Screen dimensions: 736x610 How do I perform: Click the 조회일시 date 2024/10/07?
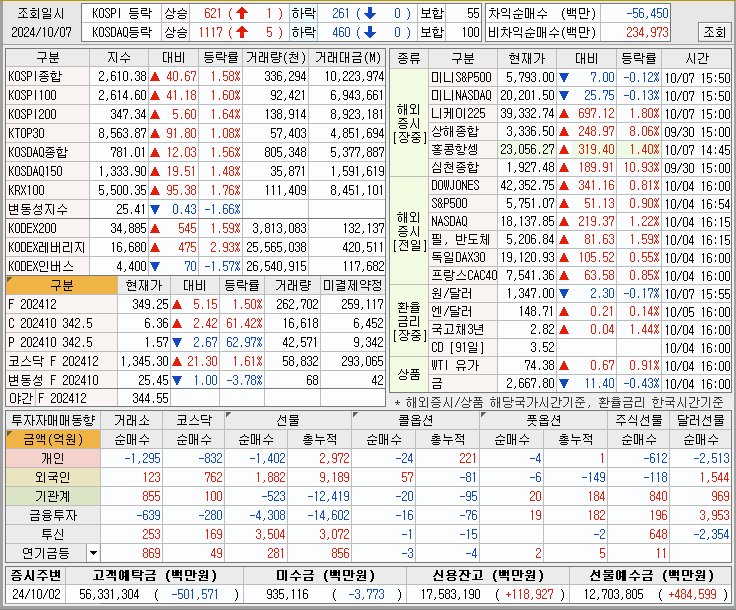(x=41, y=32)
